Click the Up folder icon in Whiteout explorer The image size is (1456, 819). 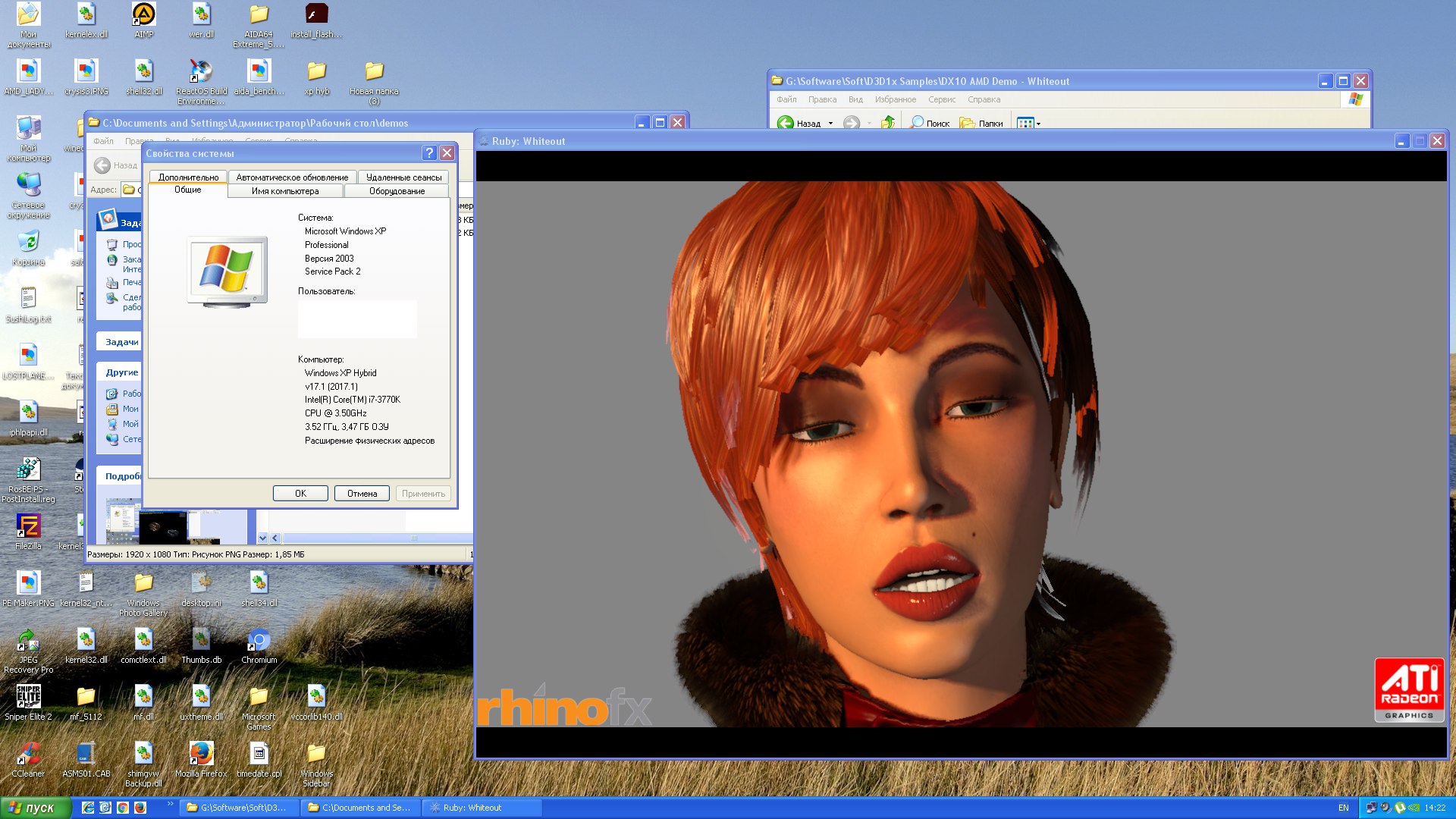tap(888, 123)
